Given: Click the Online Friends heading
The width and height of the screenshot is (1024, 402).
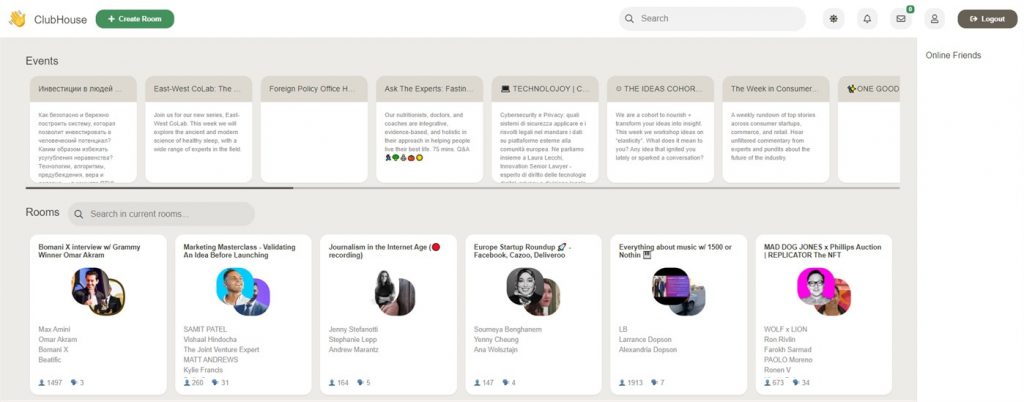Looking at the screenshot, I should [x=953, y=55].
